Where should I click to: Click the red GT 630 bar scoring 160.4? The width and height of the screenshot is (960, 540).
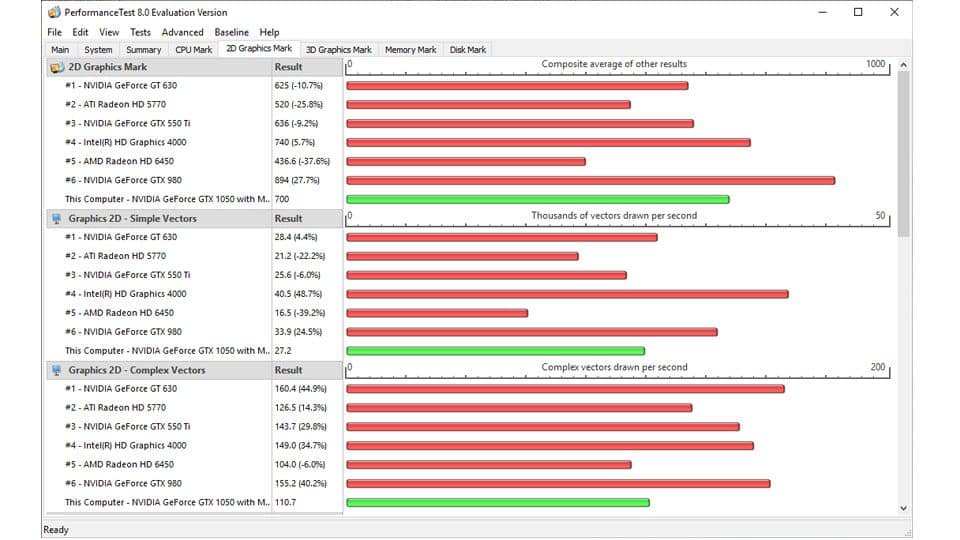[565, 389]
